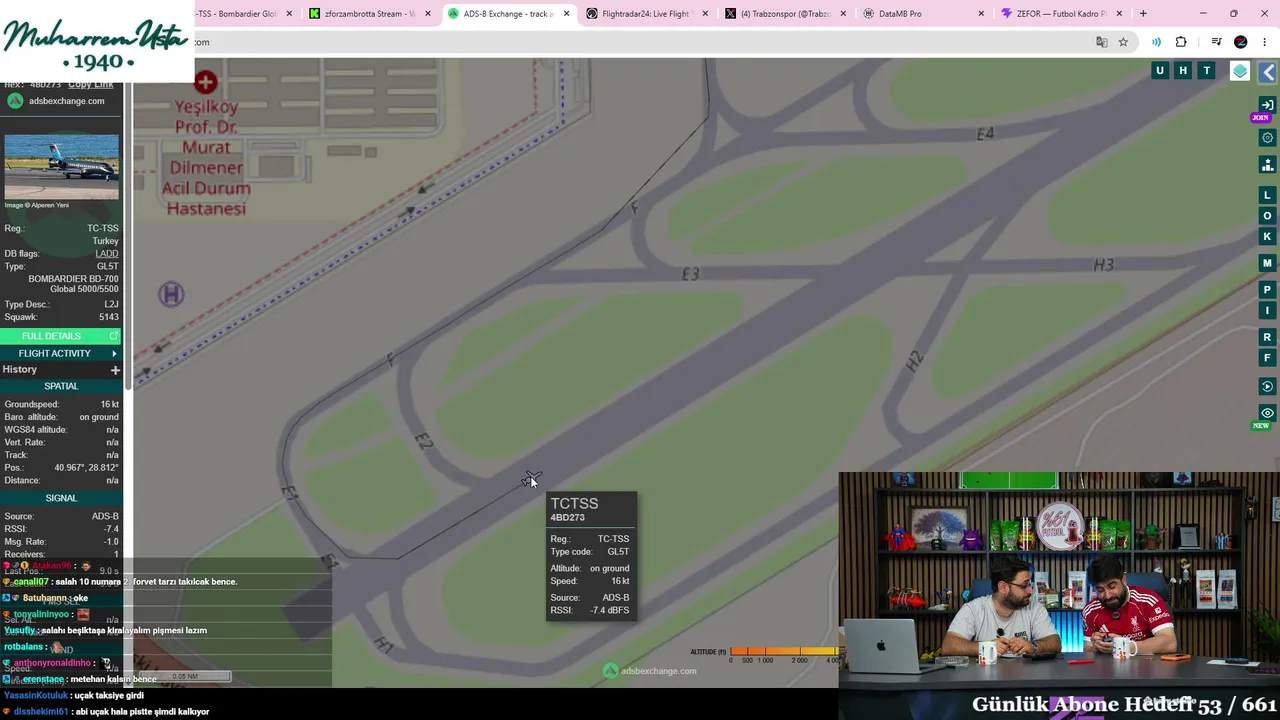
Task: Open the Trabzonspor X tab
Action: point(784,14)
